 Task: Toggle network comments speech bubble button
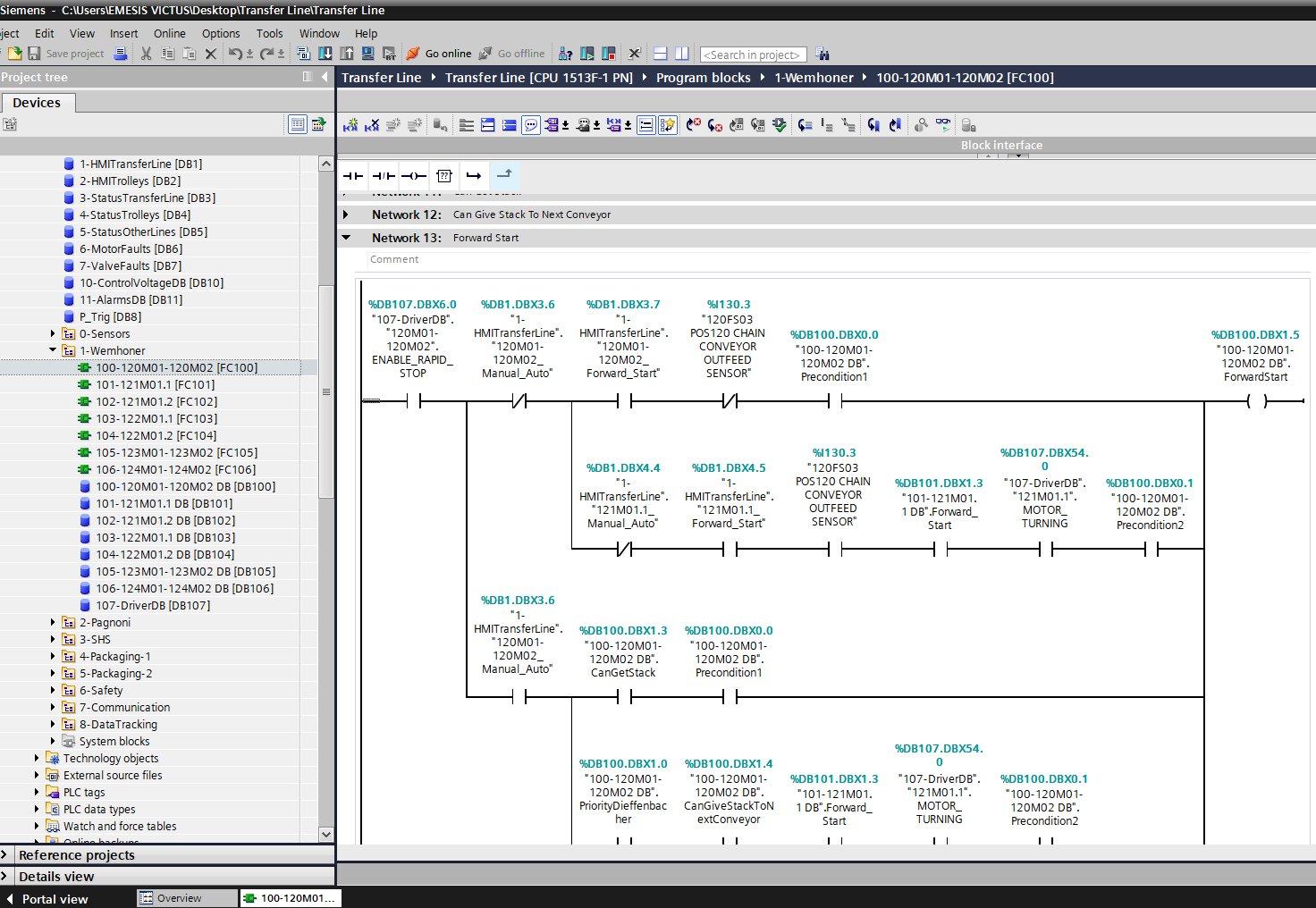click(531, 125)
